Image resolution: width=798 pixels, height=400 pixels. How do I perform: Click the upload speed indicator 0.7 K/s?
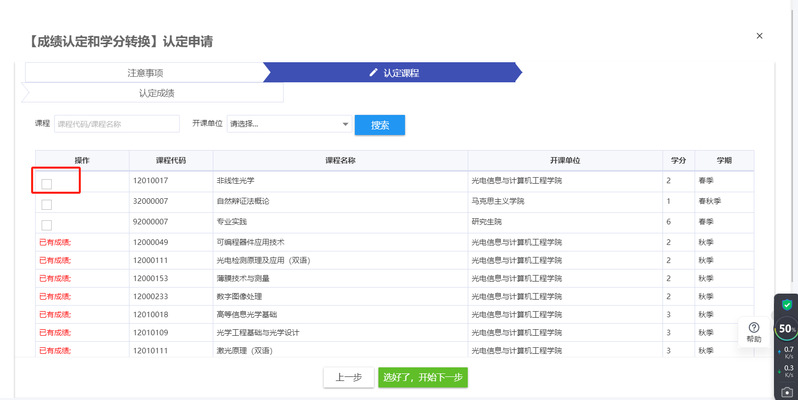click(787, 352)
